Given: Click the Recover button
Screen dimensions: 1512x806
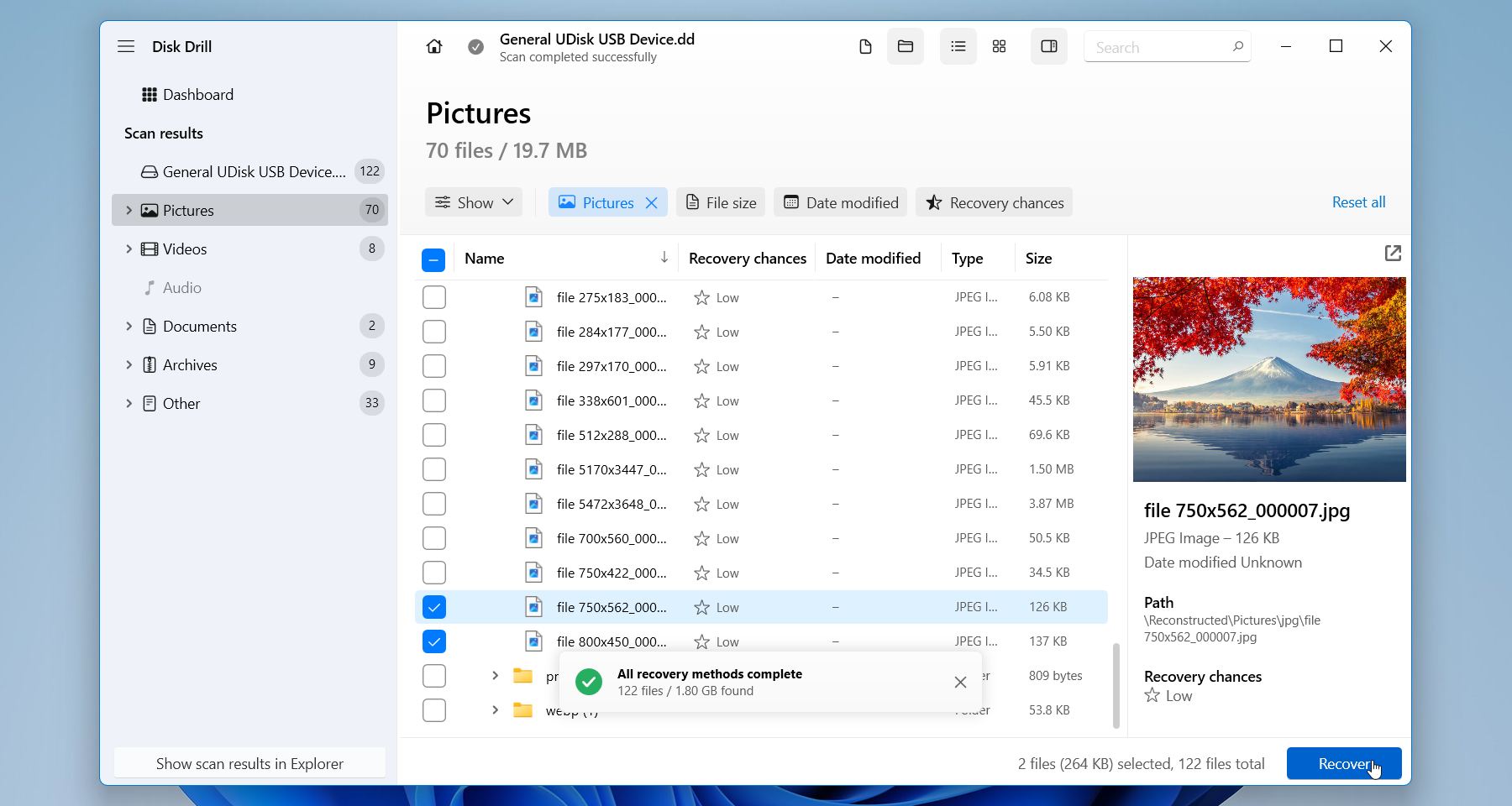Looking at the screenshot, I should point(1343,763).
